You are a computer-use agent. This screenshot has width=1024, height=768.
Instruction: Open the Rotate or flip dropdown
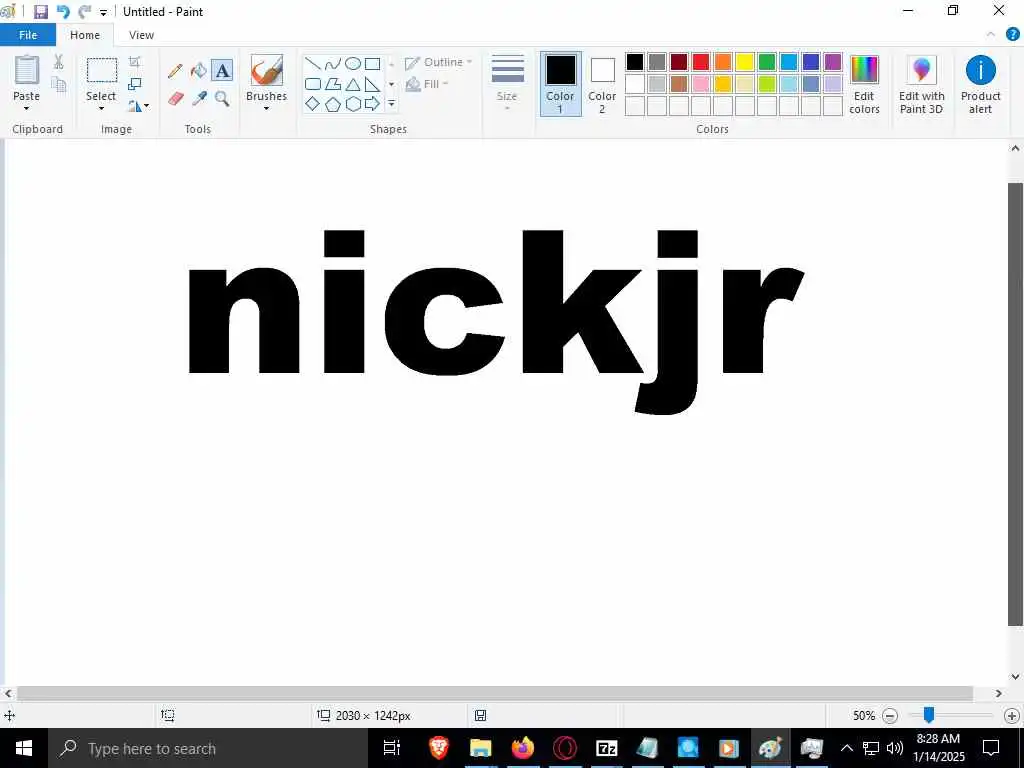(x=138, y=105)
